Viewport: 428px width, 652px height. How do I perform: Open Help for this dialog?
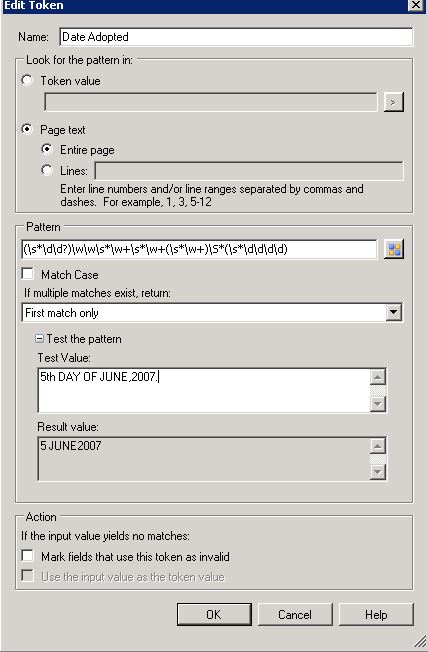tap(376, 615)
